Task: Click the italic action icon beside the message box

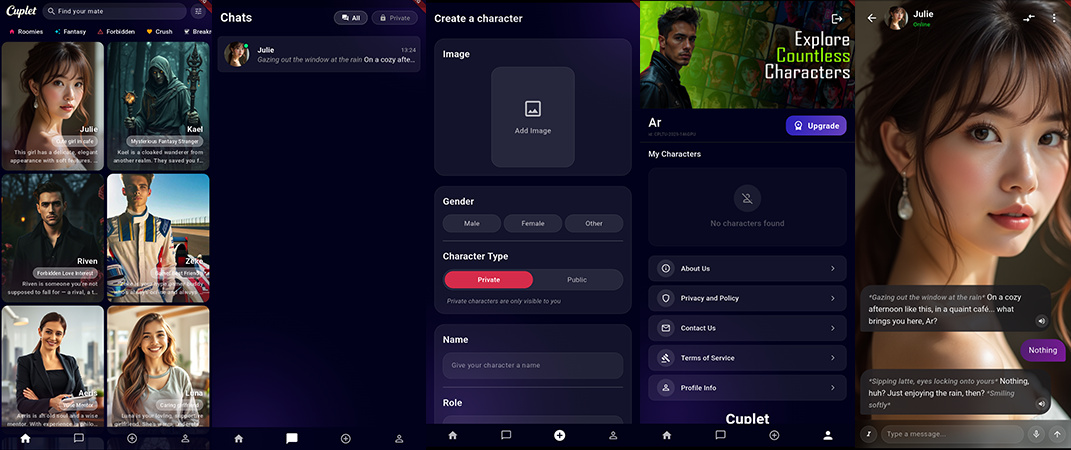Action: 869,434
